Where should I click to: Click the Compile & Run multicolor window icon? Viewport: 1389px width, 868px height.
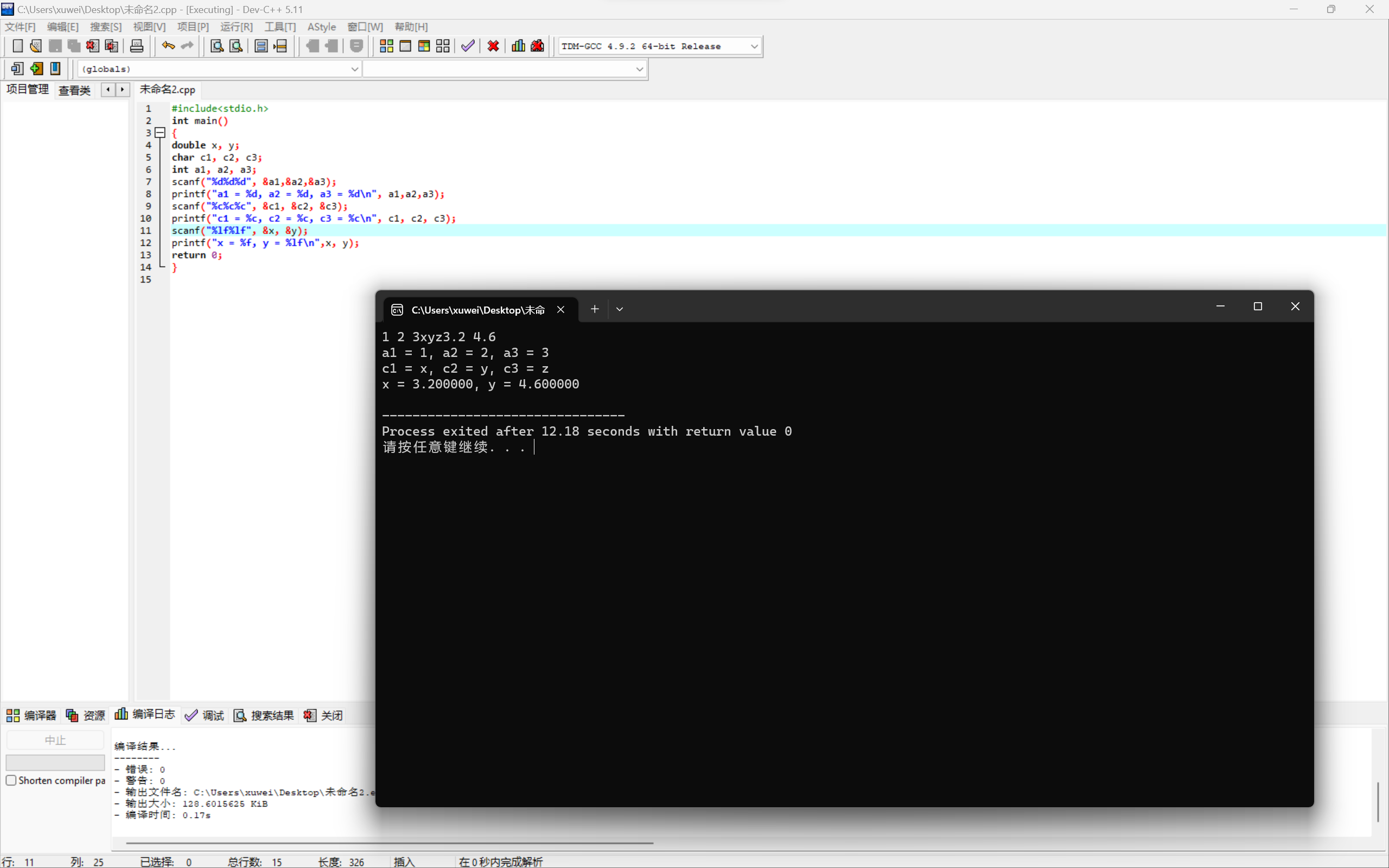424,46
